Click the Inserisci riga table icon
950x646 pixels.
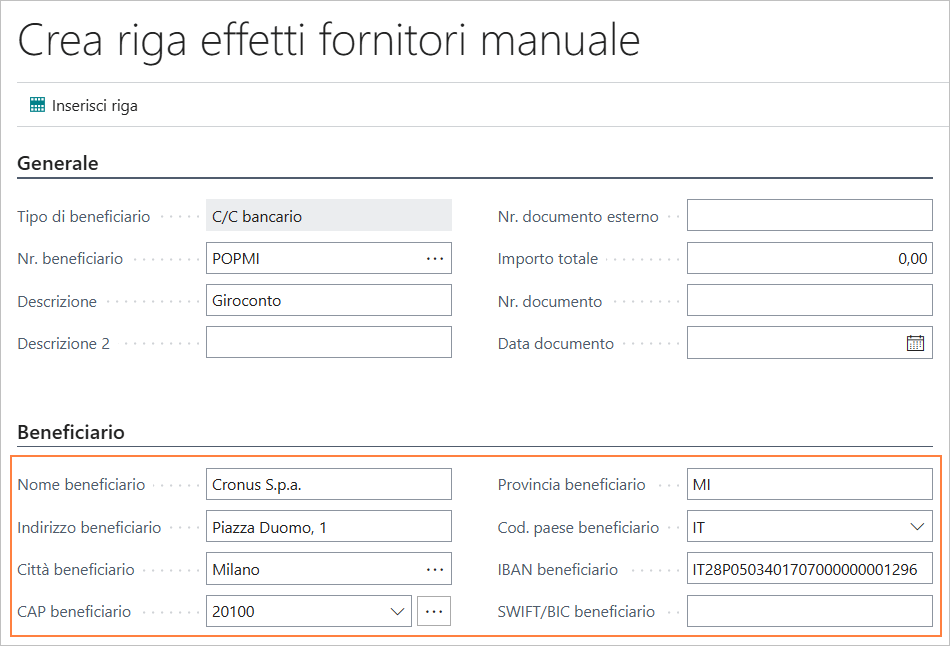click(38, 105)
